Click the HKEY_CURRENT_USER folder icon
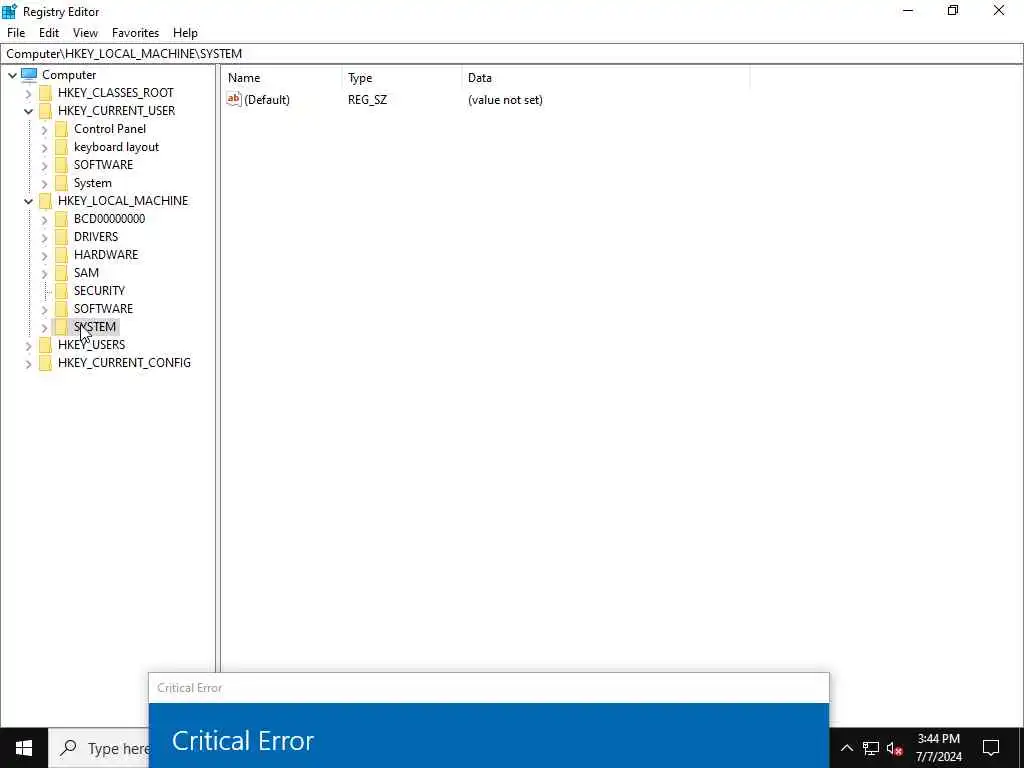Viewport: 1024px width, 768px height. [45, 110]
